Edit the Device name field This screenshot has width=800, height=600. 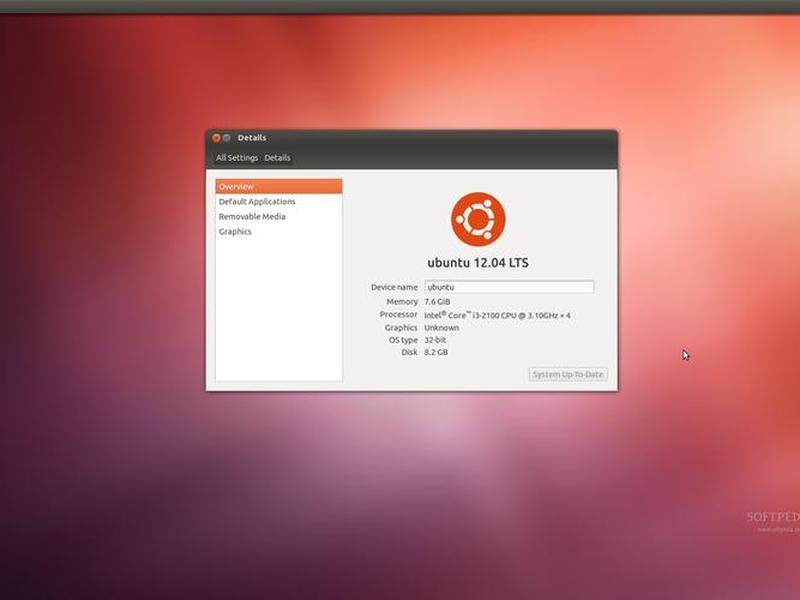pos(509,287)
